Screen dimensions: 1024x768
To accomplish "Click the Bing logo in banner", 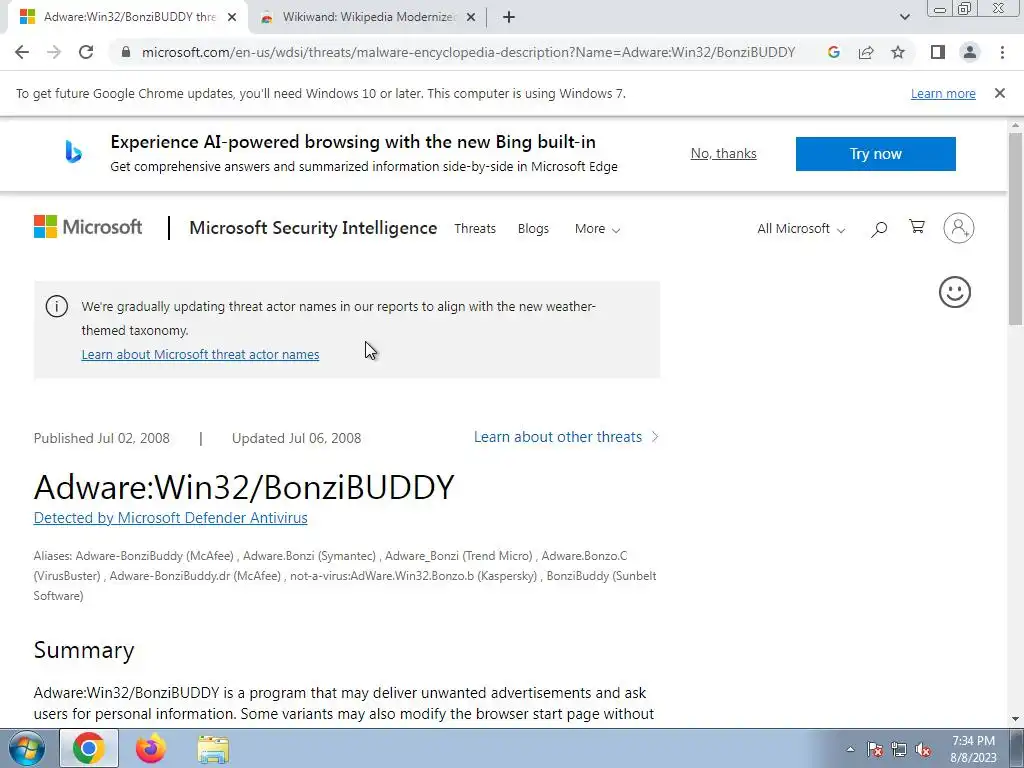I will 73,152.
